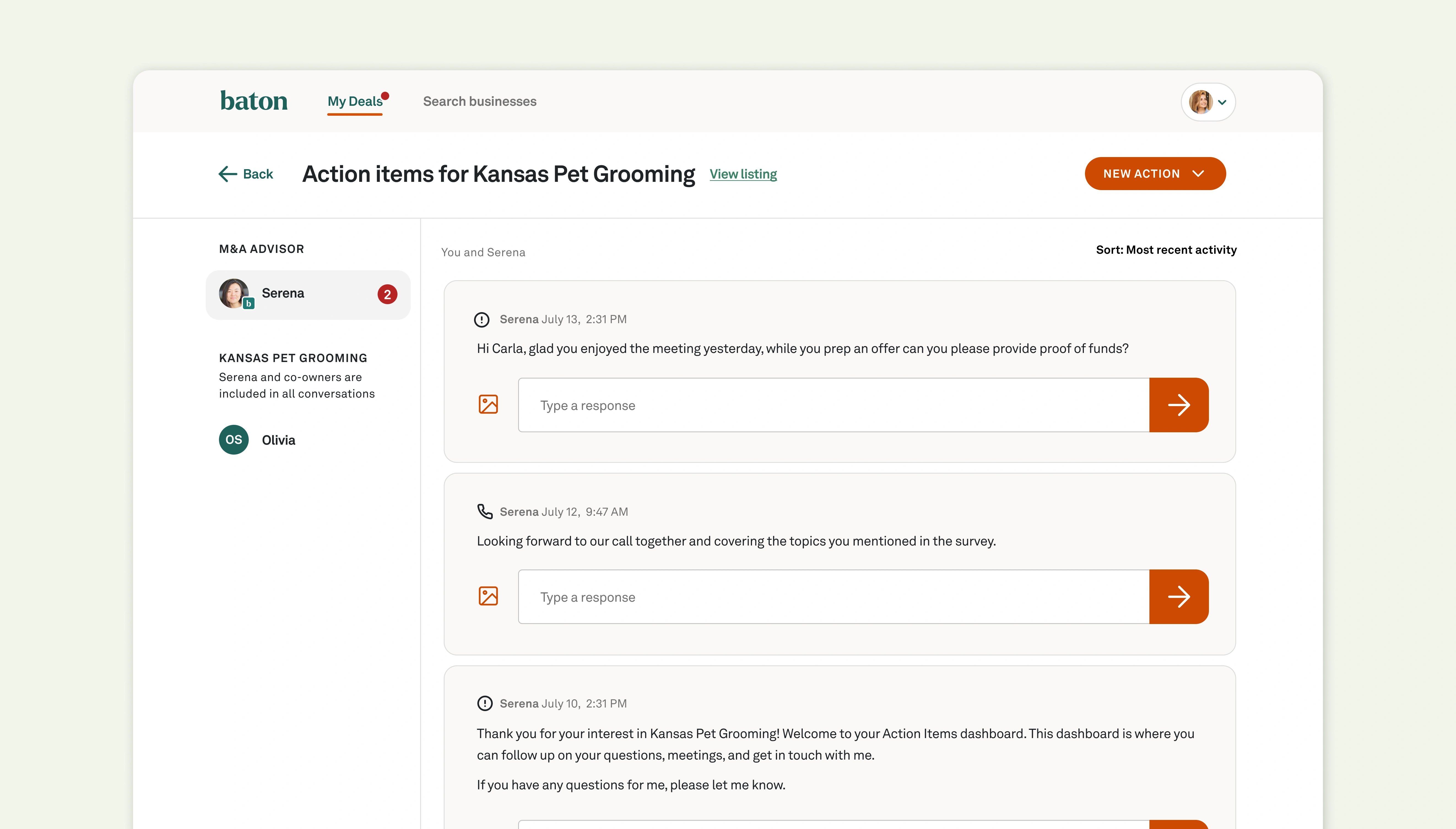
Task: Expand the NEW ACTION dropdown
Action: pos(1155,174)
